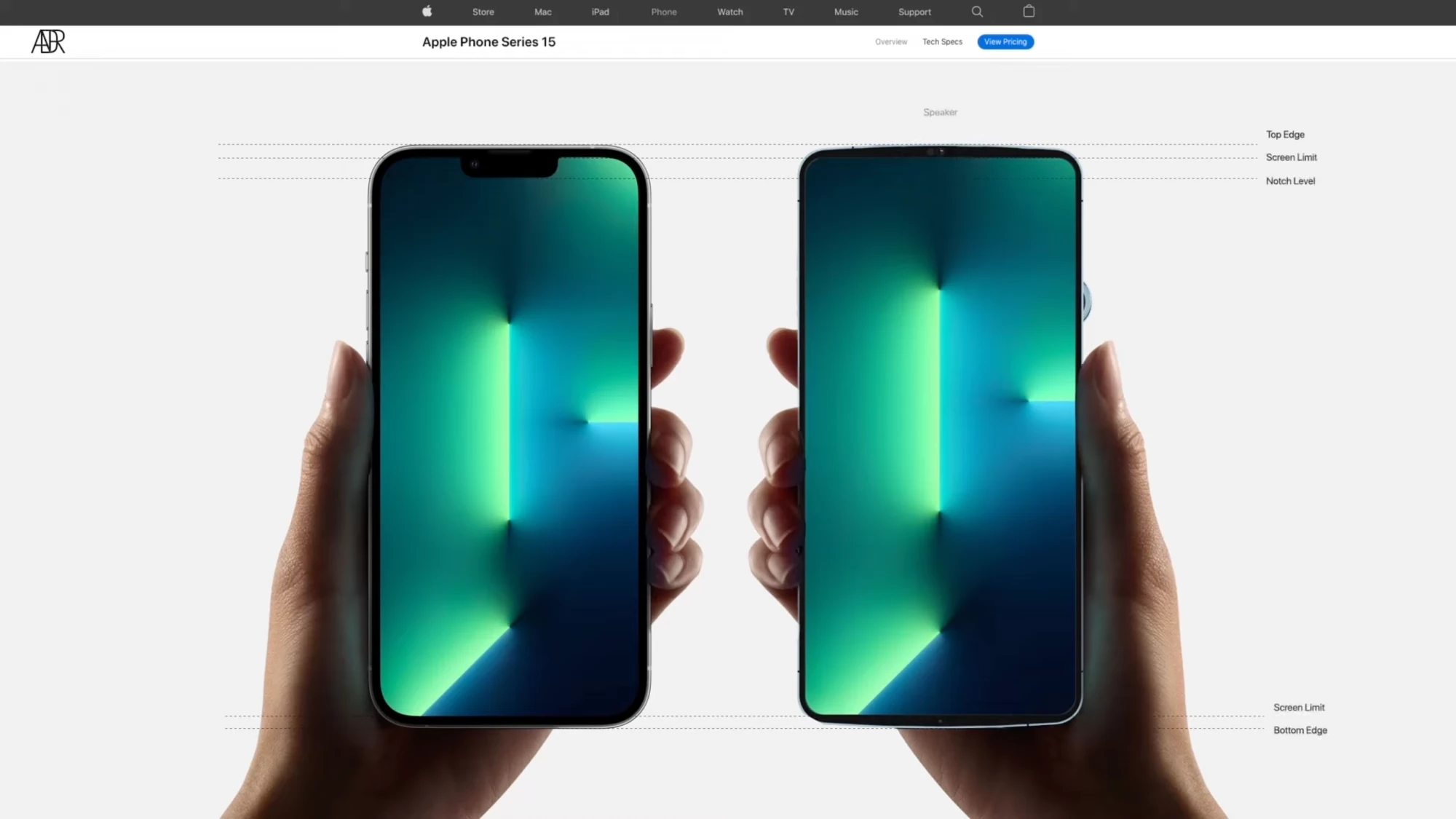Open the Search icon

click(x=977, y=11)
